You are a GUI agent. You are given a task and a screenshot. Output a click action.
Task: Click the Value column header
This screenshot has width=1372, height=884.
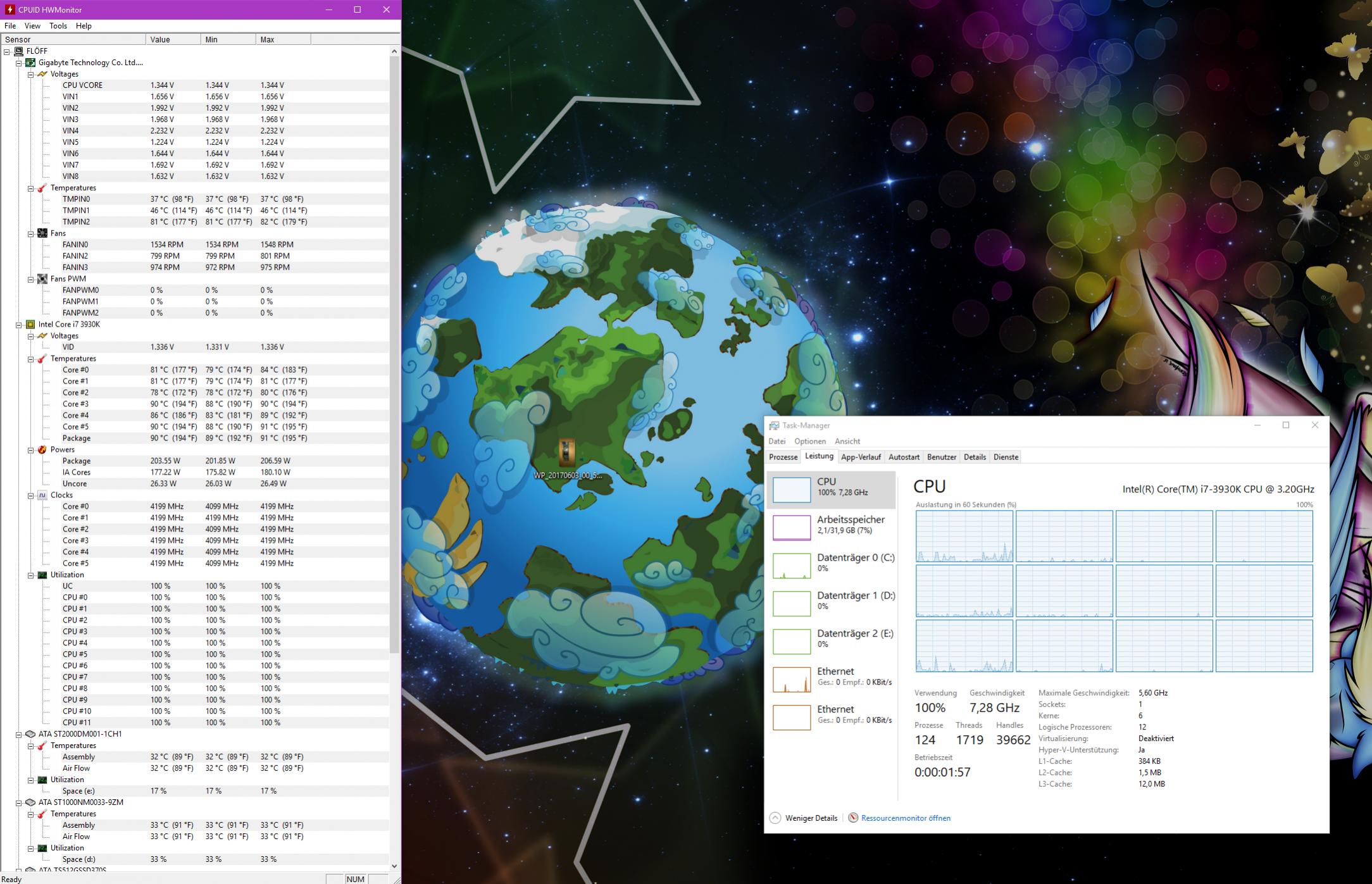(x=173, y=39)
